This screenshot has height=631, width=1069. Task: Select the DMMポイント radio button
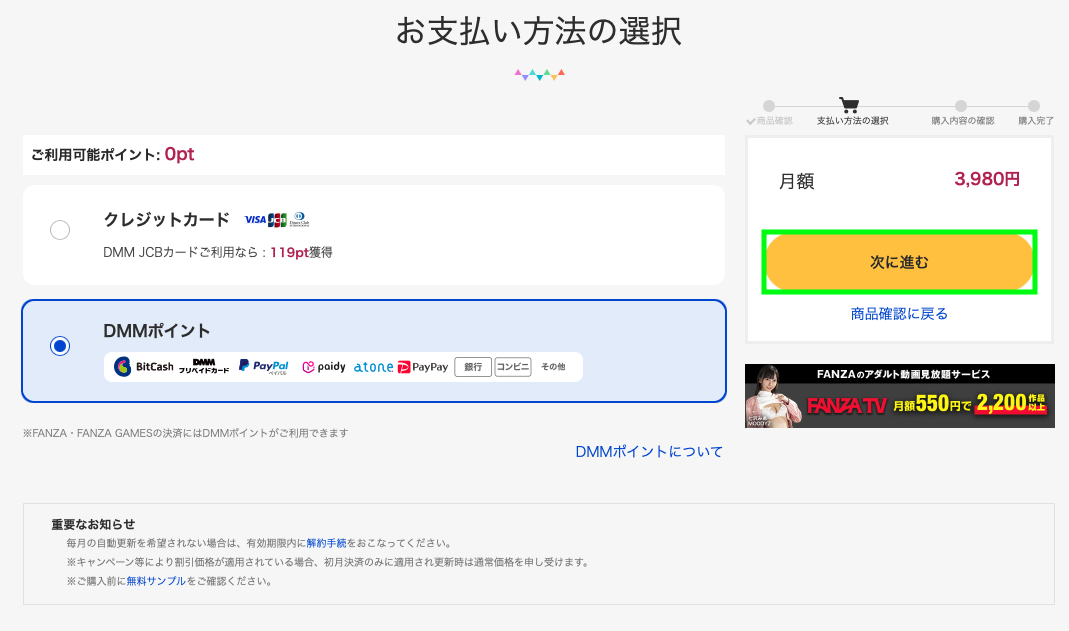click(x=60, y=346)
